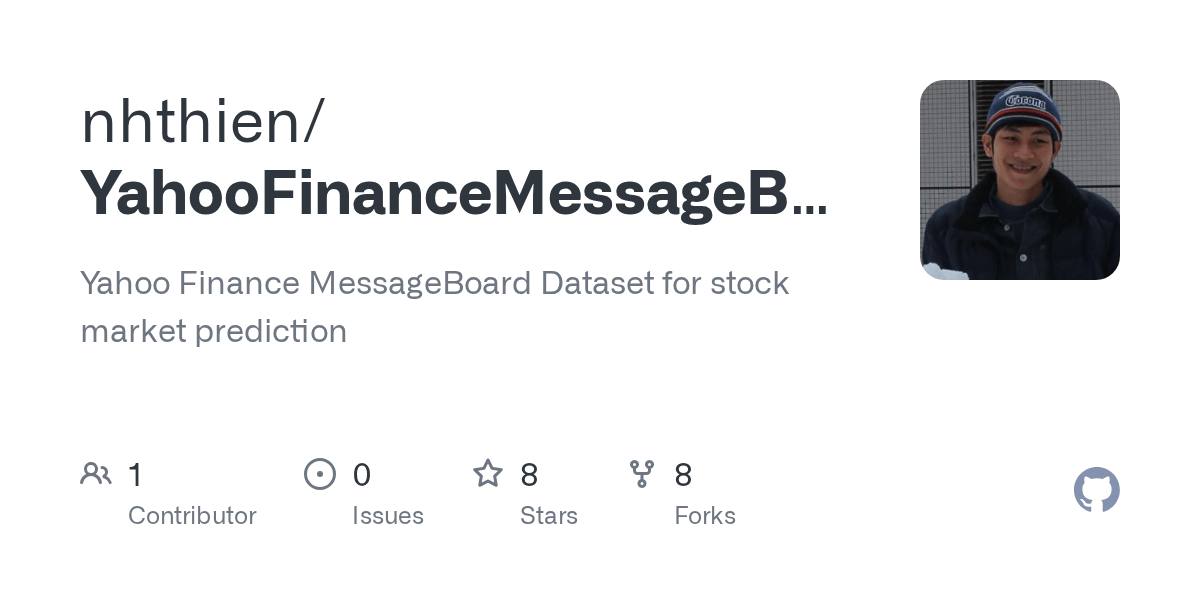Click the issues count number 0
This screenshot has height=600, width=1200.
[x=361, y=475]
